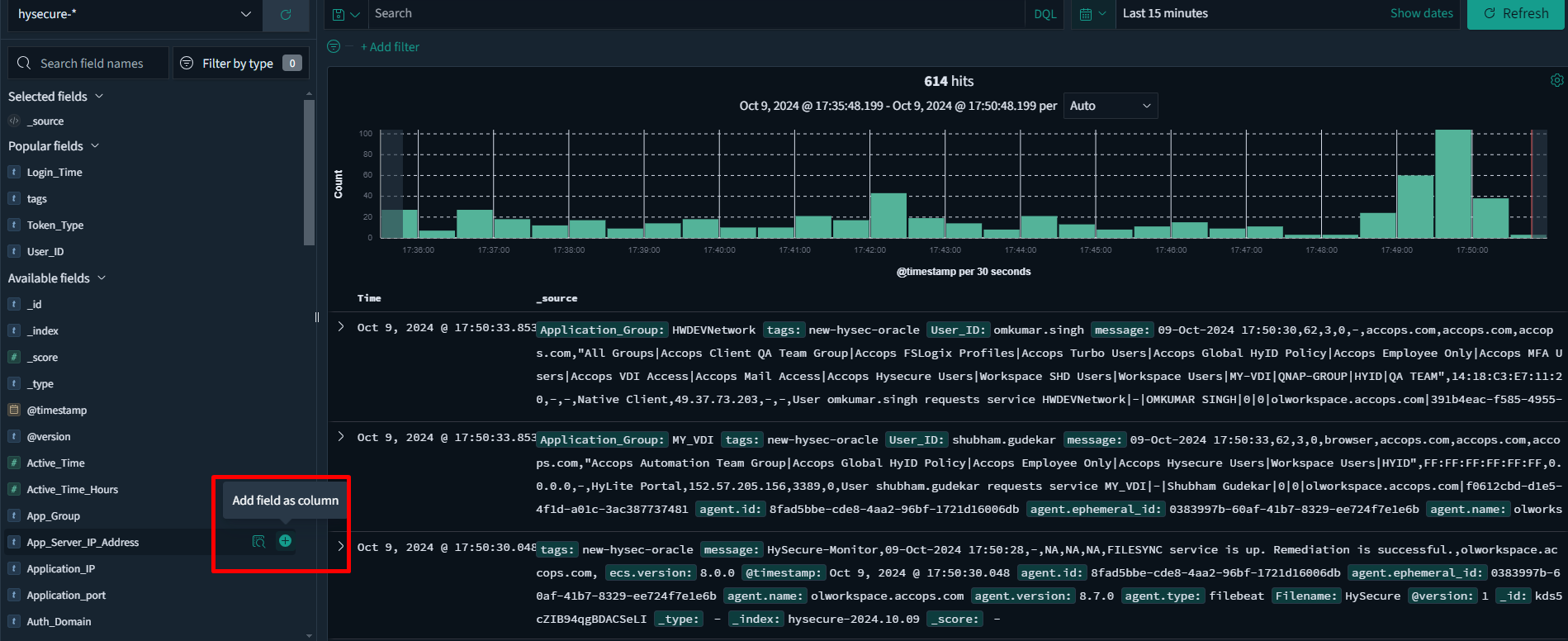This screenshot has height=641, width=1568.
Task: Open the Auto interval dropdown
Action: (1110, 106)
